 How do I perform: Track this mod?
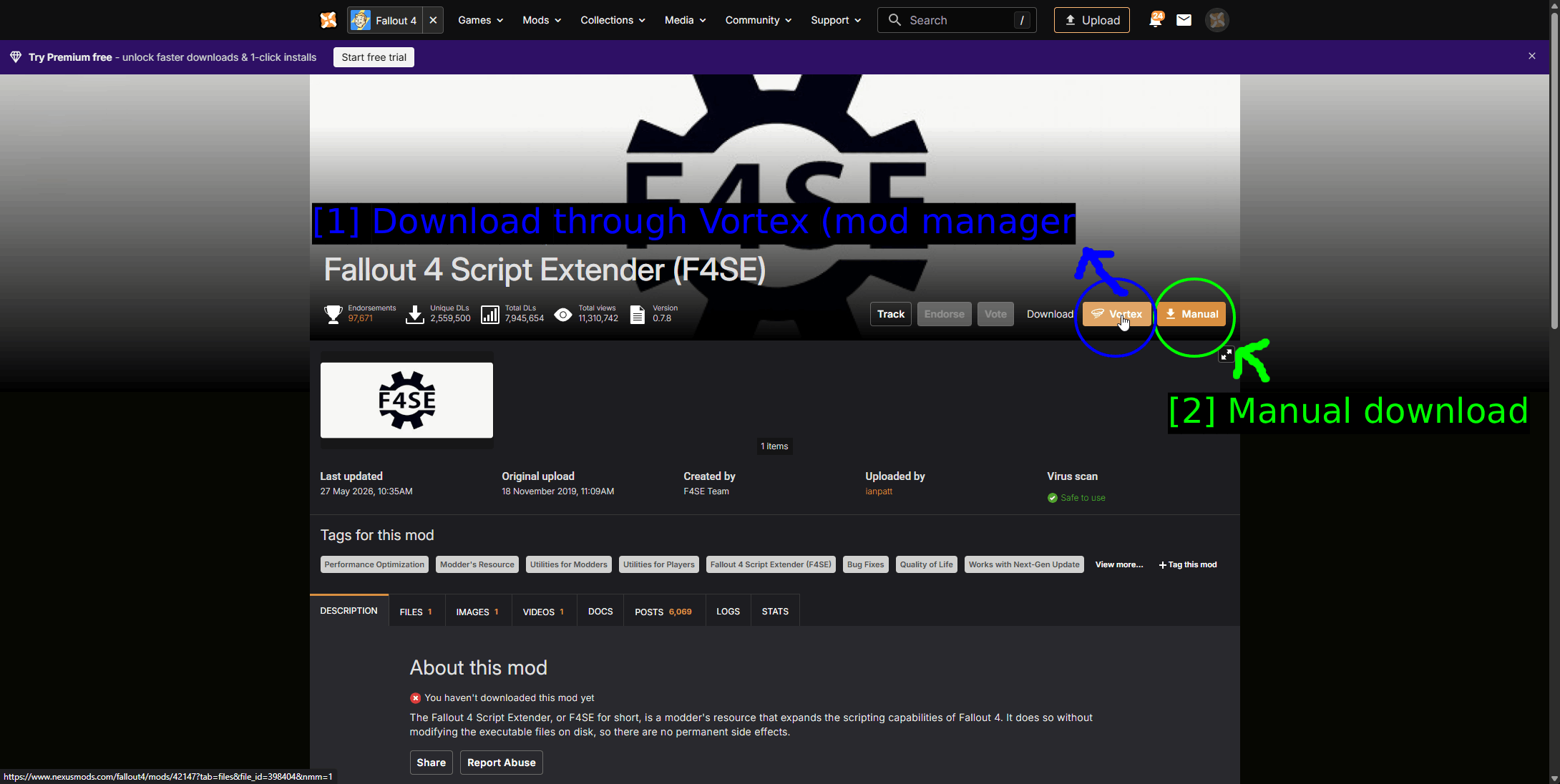891,314
